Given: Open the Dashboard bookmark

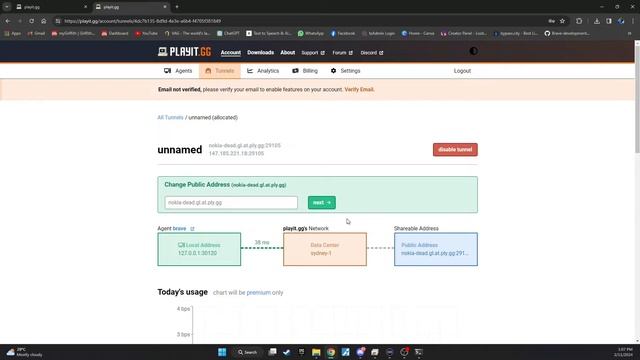Looking at the screenshot, I should (115, 33).
